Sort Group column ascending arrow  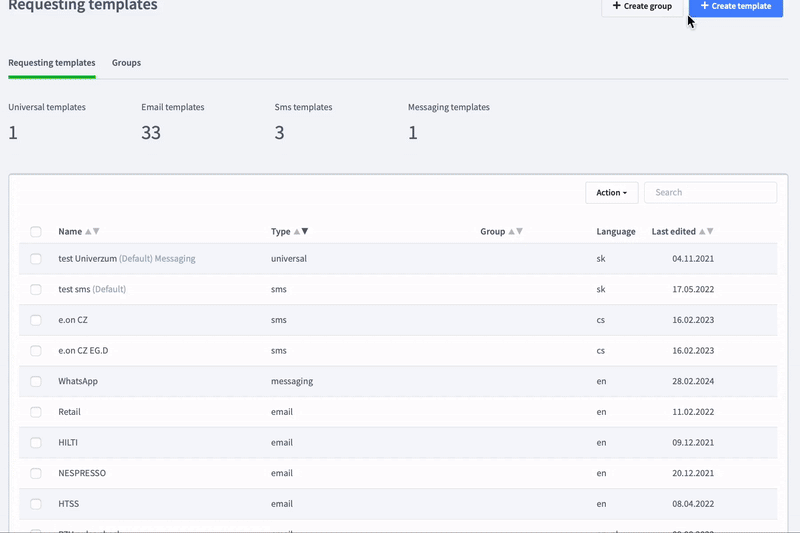[x=511, y=232]
